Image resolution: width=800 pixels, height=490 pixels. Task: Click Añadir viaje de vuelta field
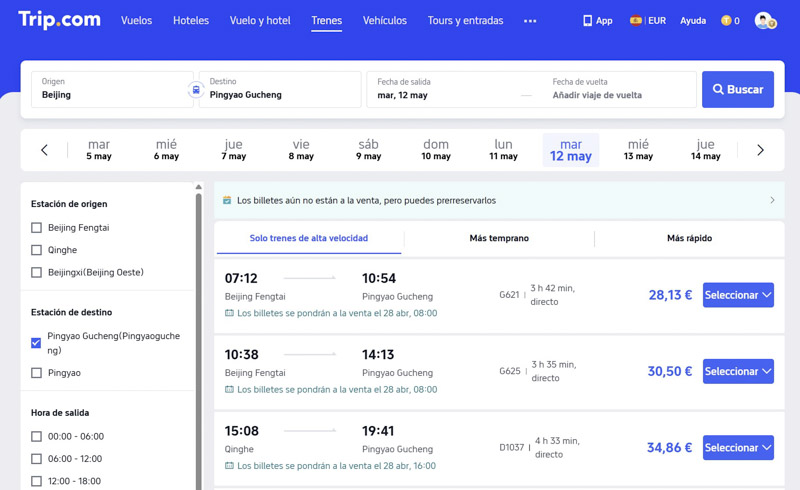pos(597,95)
